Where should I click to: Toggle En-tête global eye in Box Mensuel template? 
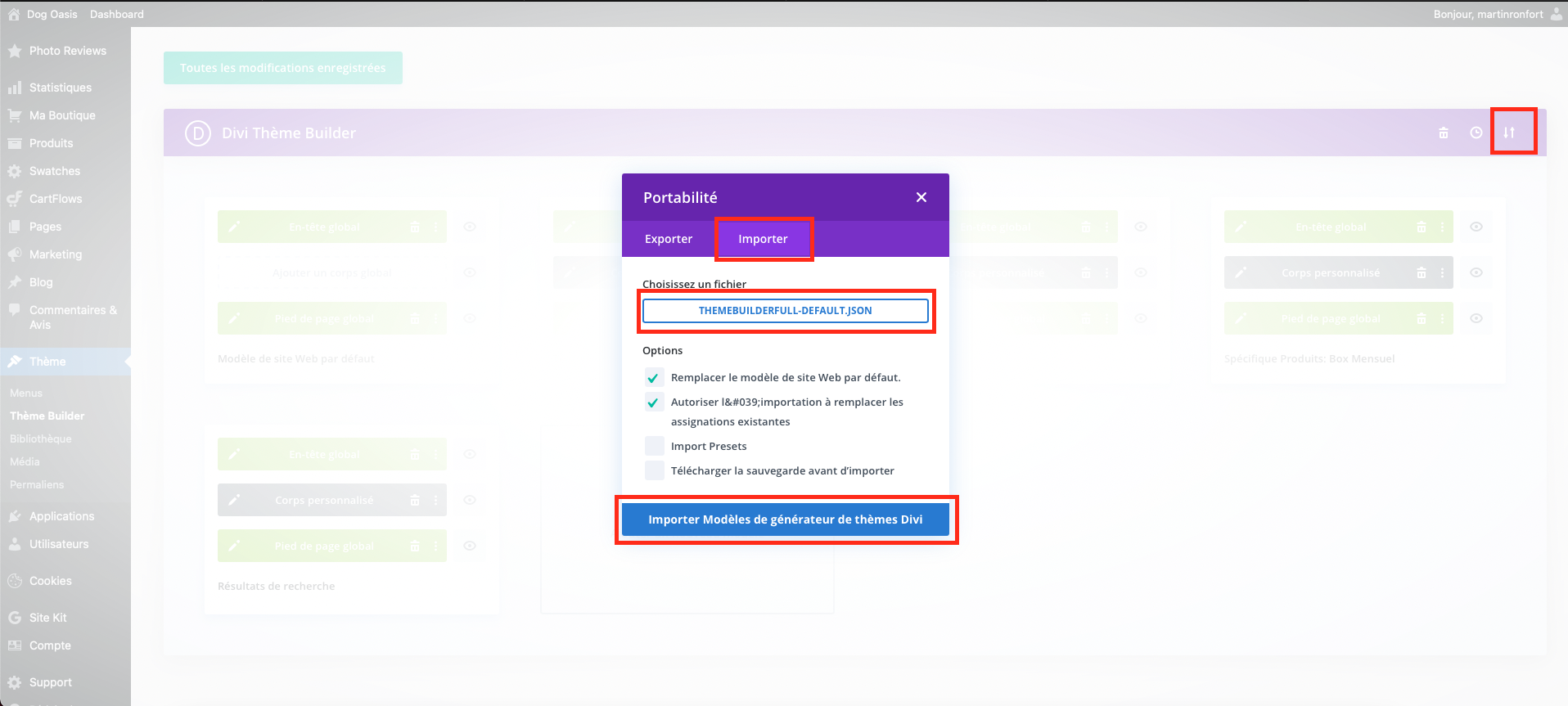[x=1476, y=227]
